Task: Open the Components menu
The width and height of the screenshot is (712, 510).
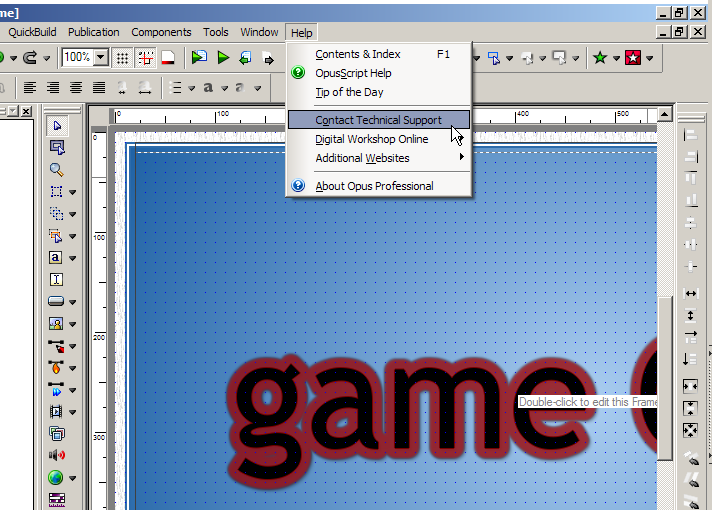Action: pyautogui.click(x=161, y=32)
